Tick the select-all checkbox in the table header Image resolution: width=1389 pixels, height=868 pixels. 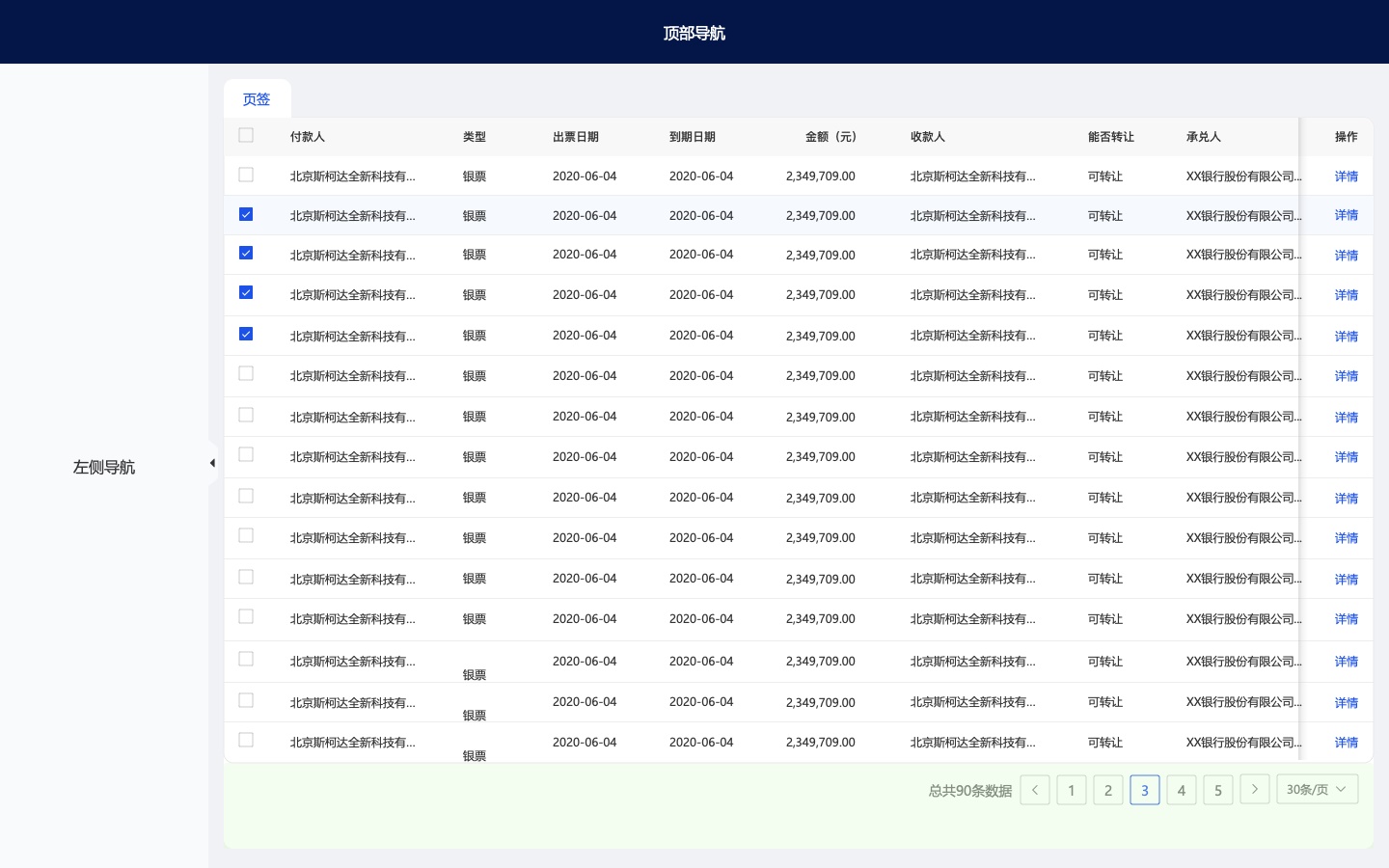[246, 135]
